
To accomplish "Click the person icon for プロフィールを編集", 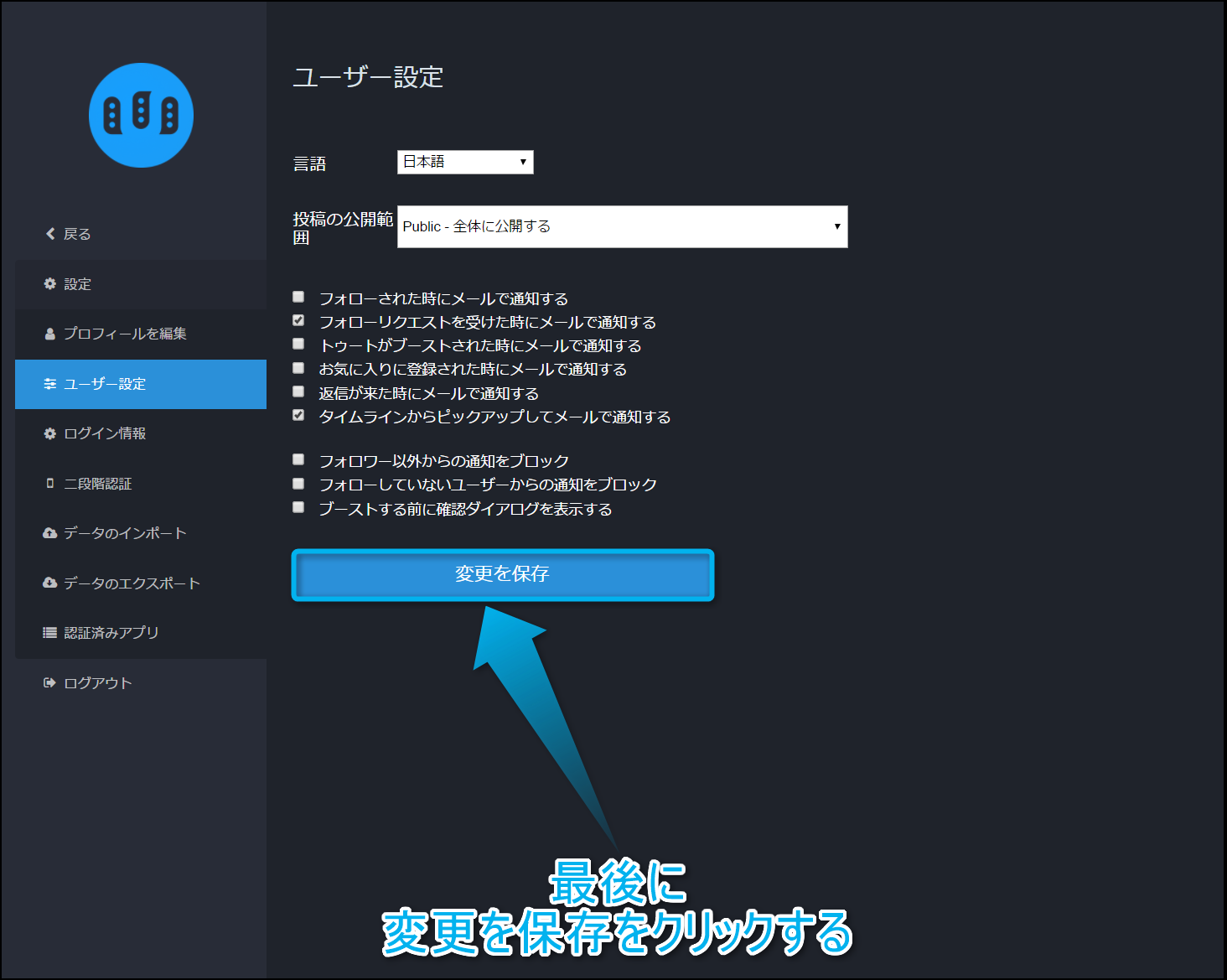I will coord(50,334).
